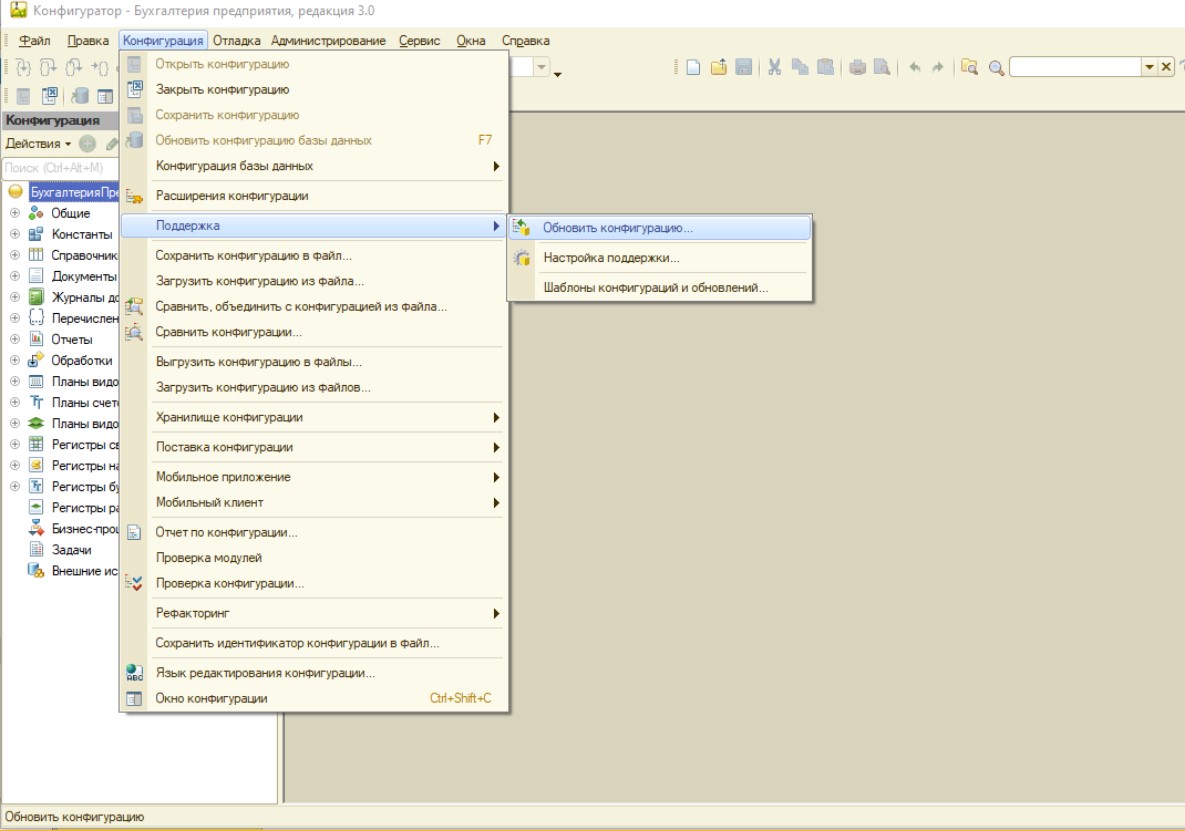Click the step-into debug braces icon

23,67
